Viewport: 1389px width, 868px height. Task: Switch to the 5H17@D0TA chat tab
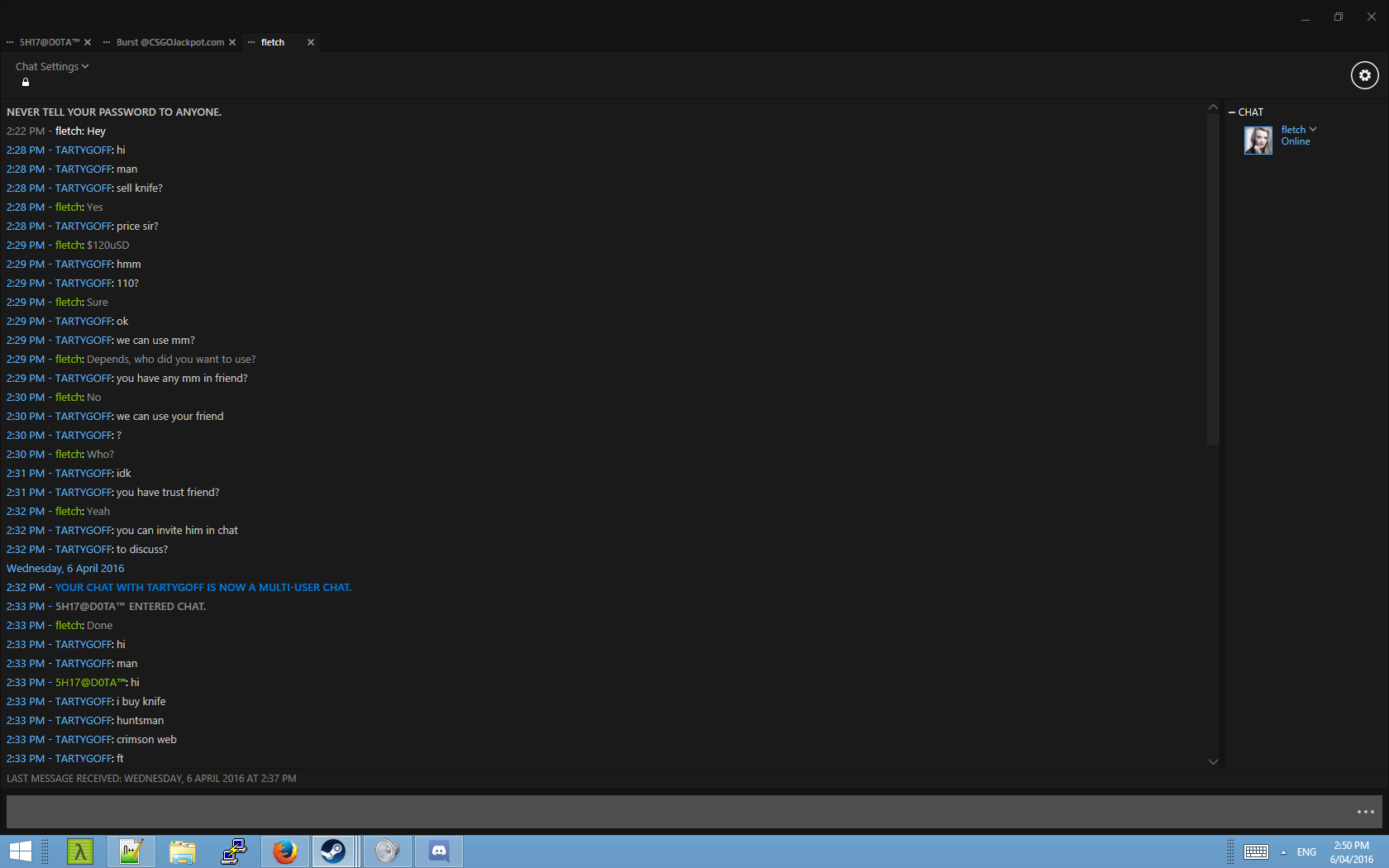pyautogui.click(x=50, y=42)
